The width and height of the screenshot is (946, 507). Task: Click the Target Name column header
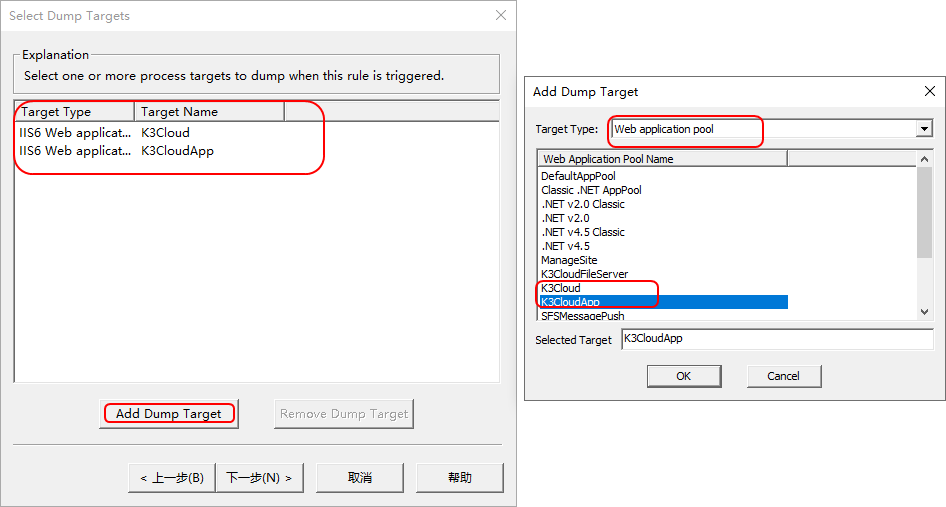(209, 112)
